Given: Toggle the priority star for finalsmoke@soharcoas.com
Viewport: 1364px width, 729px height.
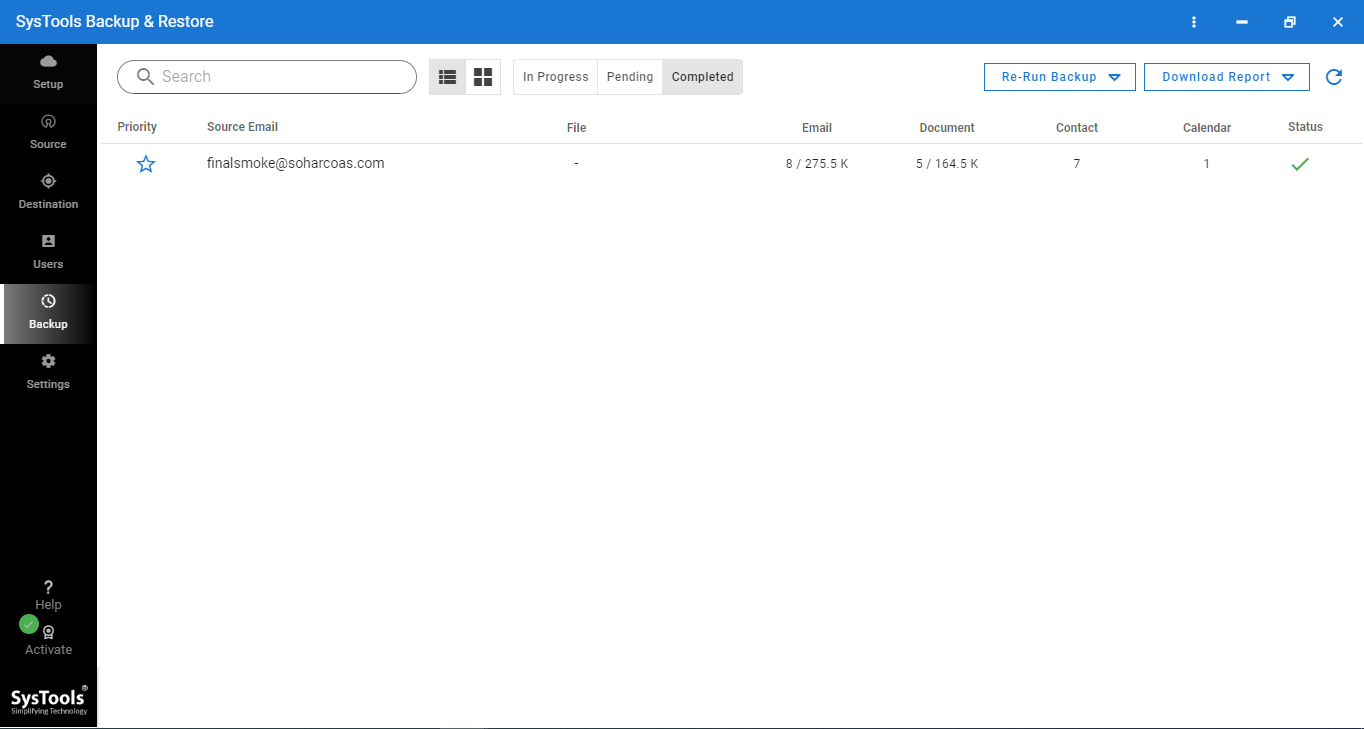Looking at the screenshot, I should (145, 163).
